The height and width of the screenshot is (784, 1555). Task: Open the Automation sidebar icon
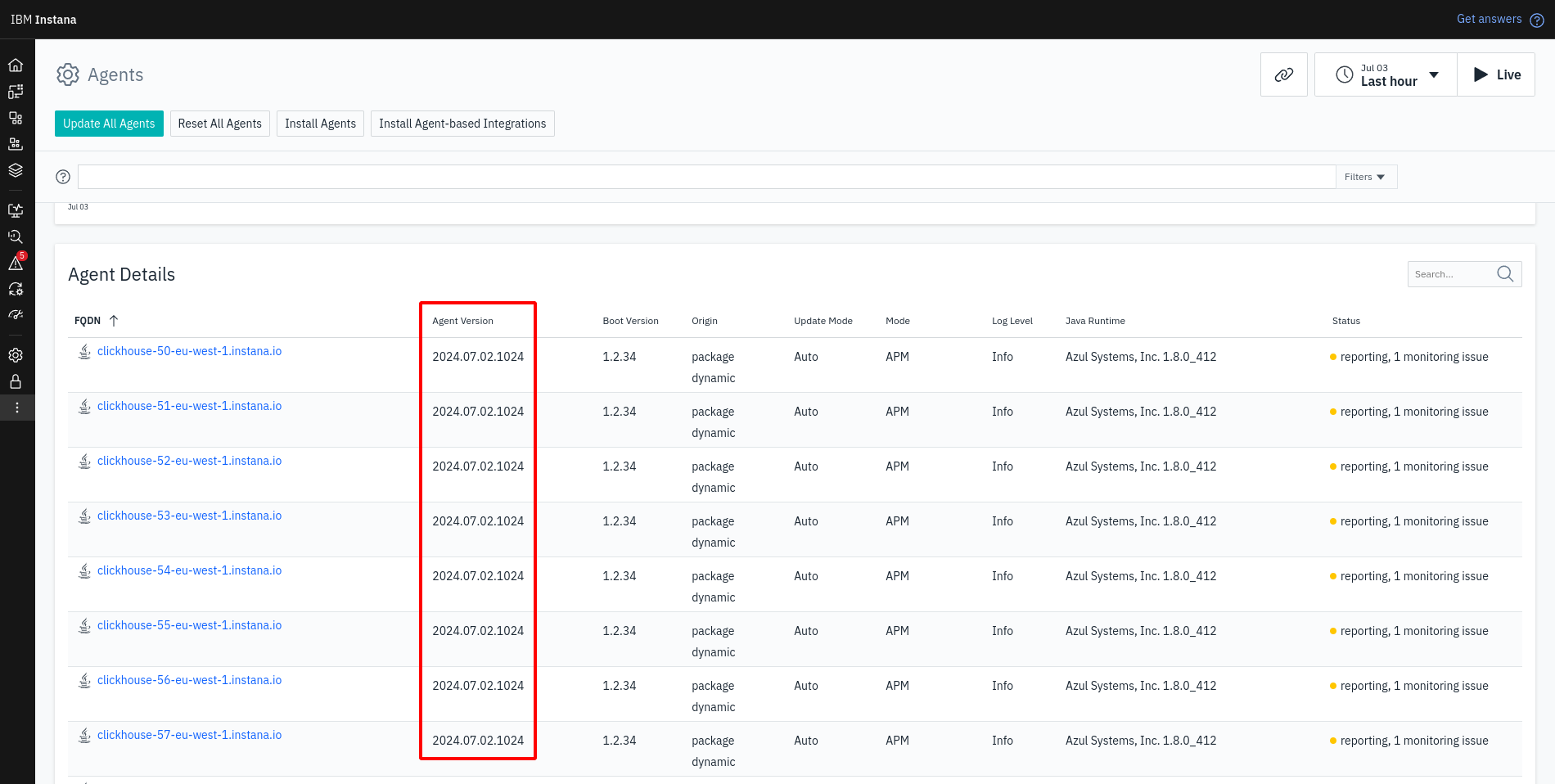[16, 289]
